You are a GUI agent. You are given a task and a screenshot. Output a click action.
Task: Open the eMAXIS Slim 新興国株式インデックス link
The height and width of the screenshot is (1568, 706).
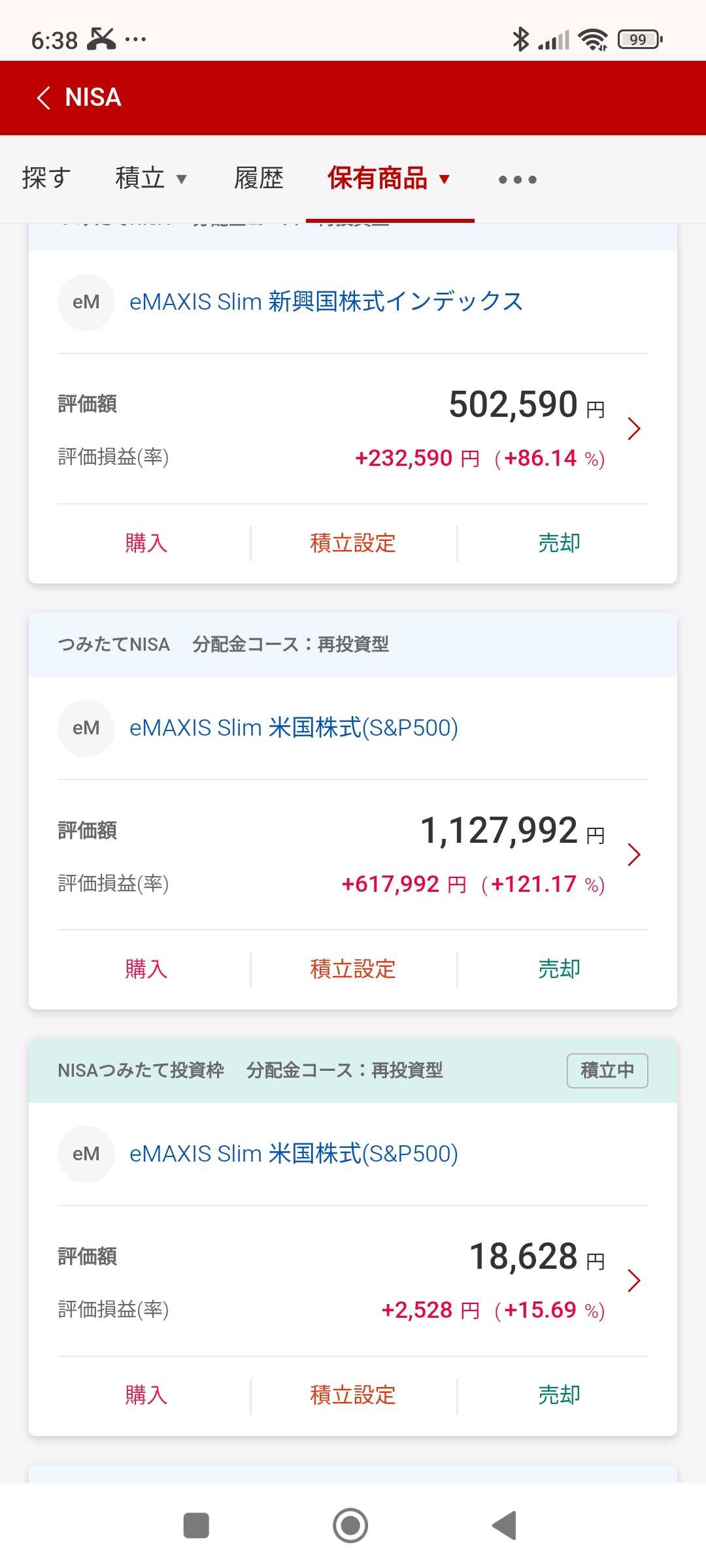326,302
